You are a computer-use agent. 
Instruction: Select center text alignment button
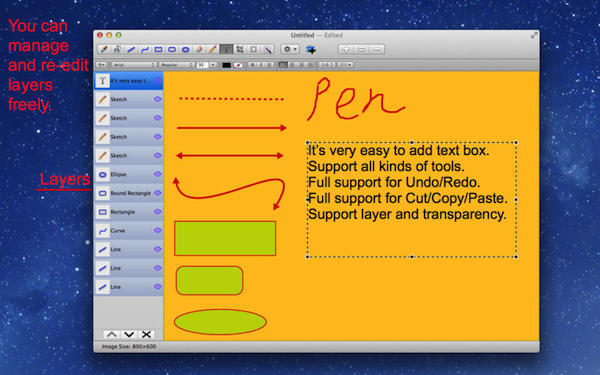click(x=292, y=65)
